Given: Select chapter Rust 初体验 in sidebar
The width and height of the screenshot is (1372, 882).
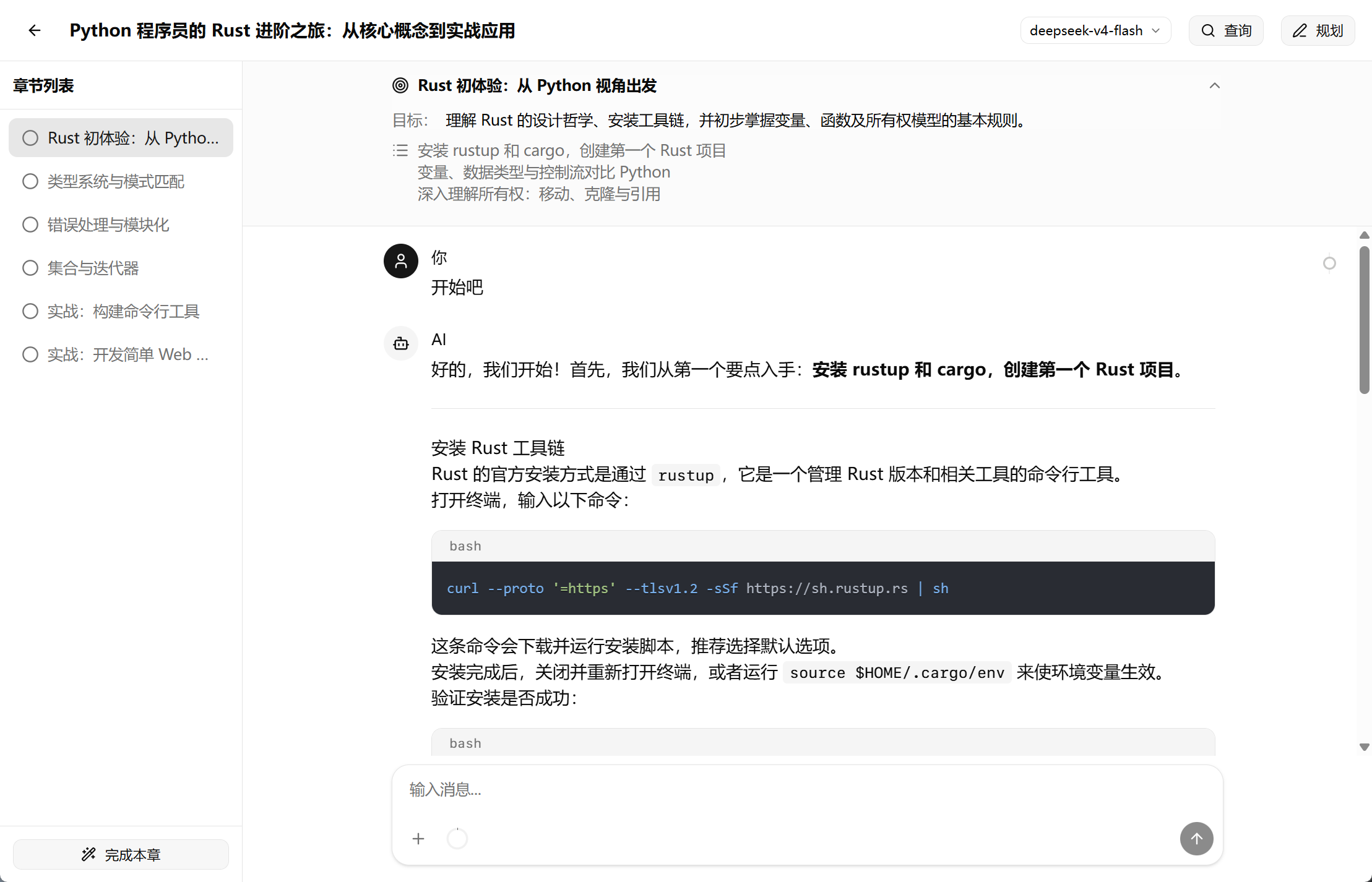Looking at the screenshot, I should click(x=121, y=137).
